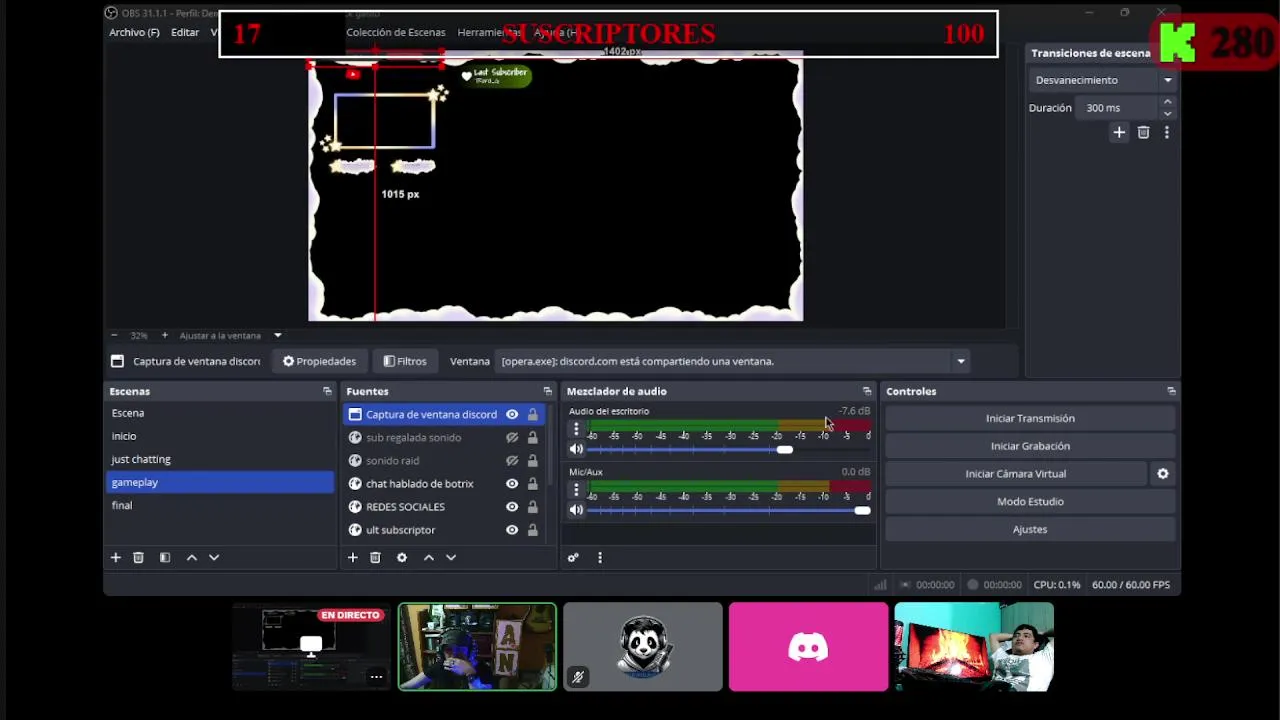Undock the Mezclador de audio panel

(867, 391)
